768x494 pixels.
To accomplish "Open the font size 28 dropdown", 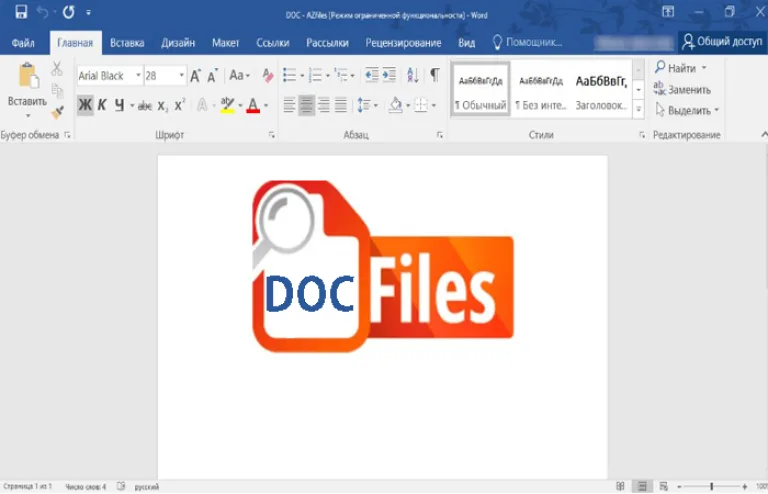I will coord(182,75).
